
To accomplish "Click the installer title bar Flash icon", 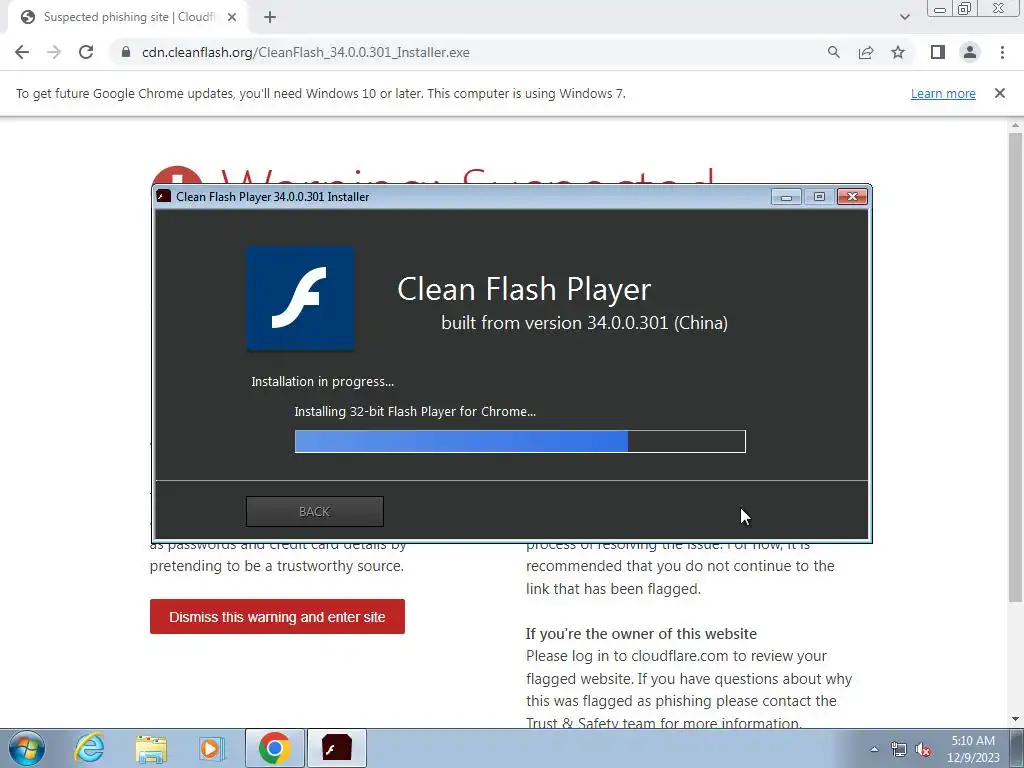I will (x=164, y=197).
